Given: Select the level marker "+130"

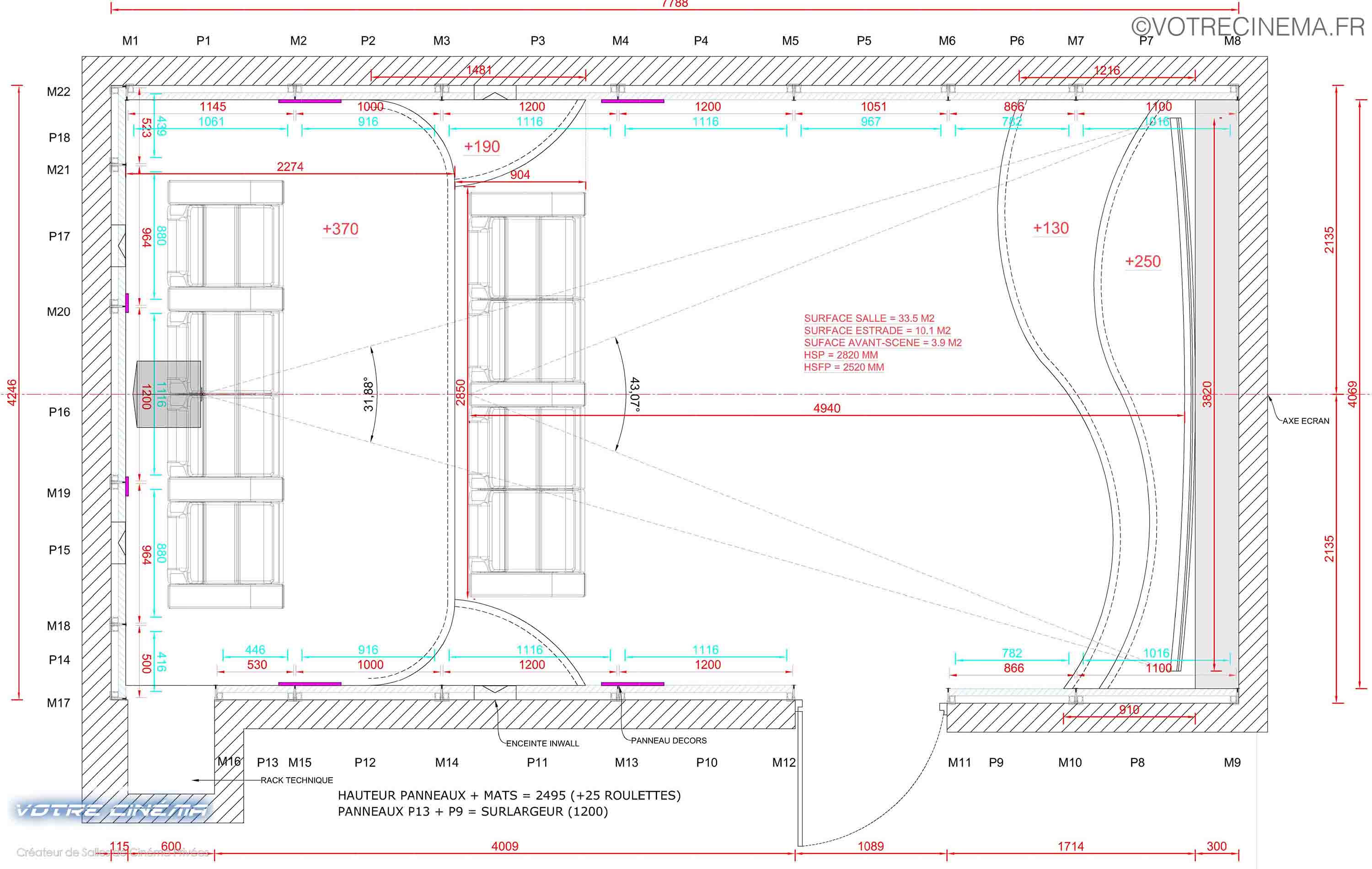Looking at the screenshot, I should tap(1051, 229).
